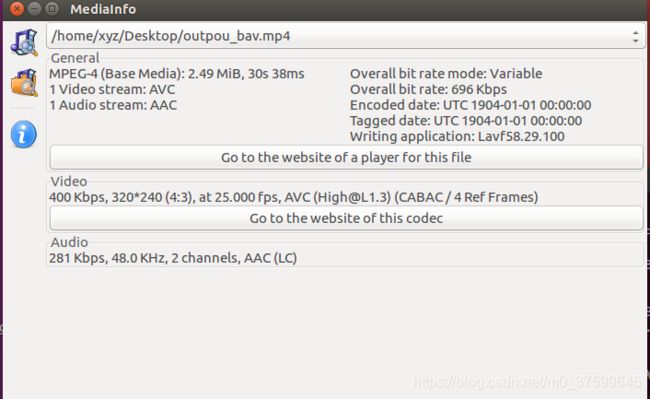Image resolution: width=650 pixels, height=399 pixels.
Task: Open the outpou_bav.mp4 file path combo box
Action: tap(346, 36)
